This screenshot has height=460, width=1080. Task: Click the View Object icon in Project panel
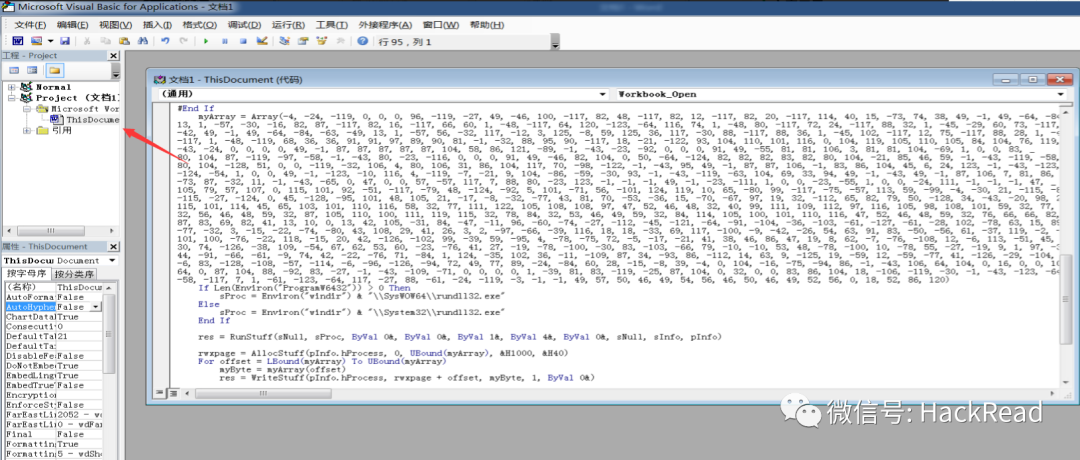coord(32,70)
